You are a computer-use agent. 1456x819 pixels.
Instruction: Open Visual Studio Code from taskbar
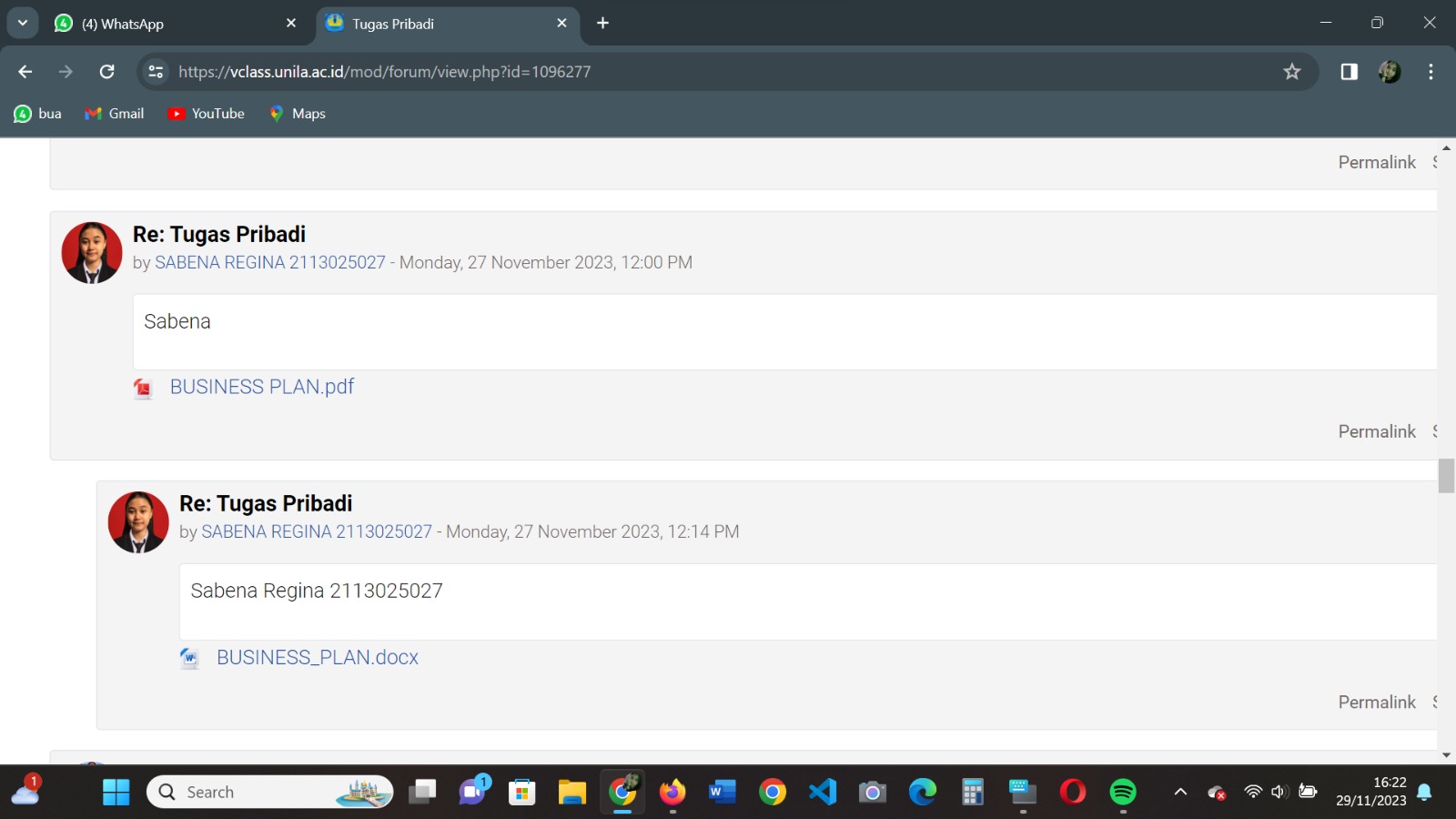823,792
